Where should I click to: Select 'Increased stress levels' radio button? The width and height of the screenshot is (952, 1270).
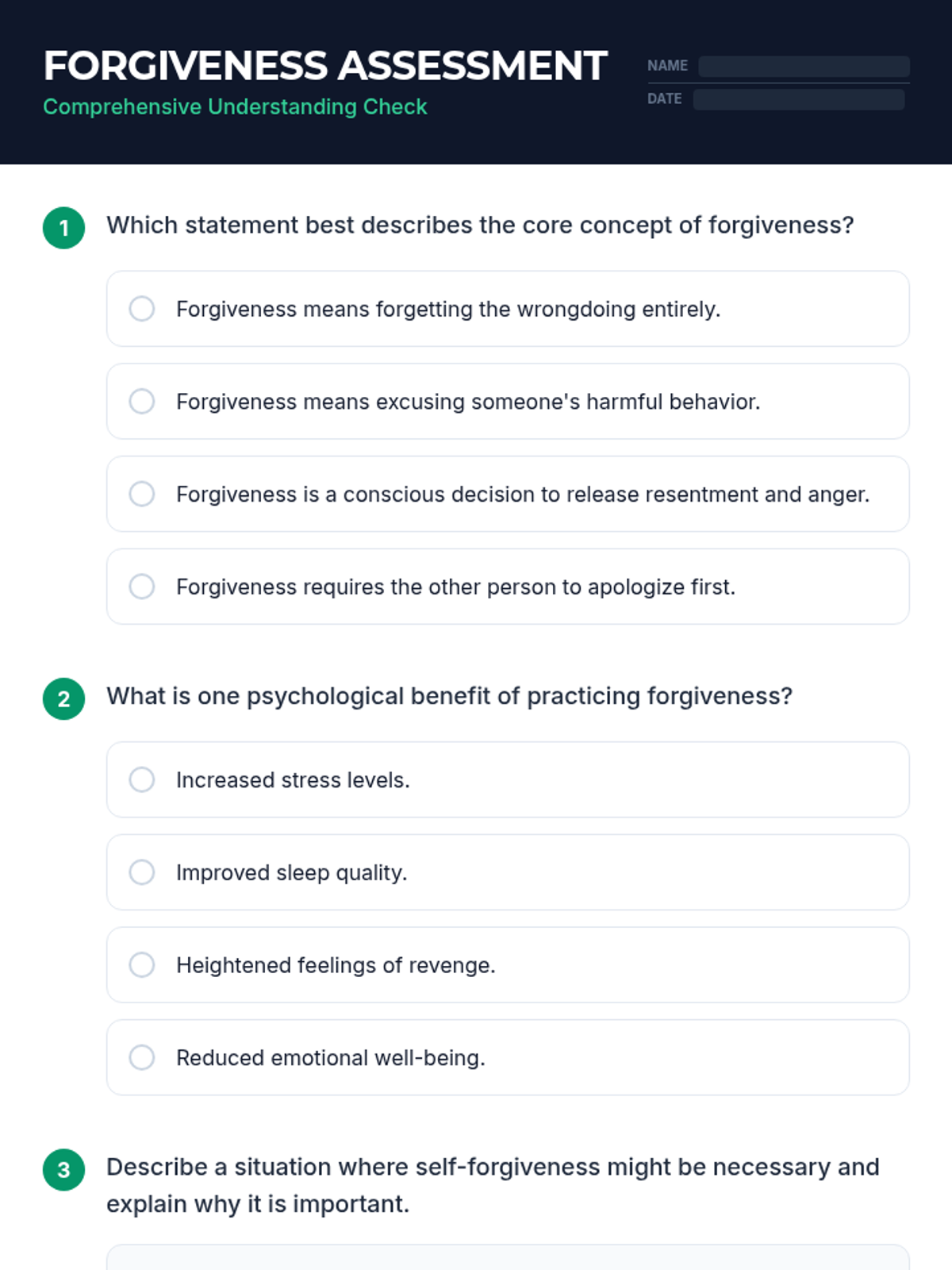(142, 779)
